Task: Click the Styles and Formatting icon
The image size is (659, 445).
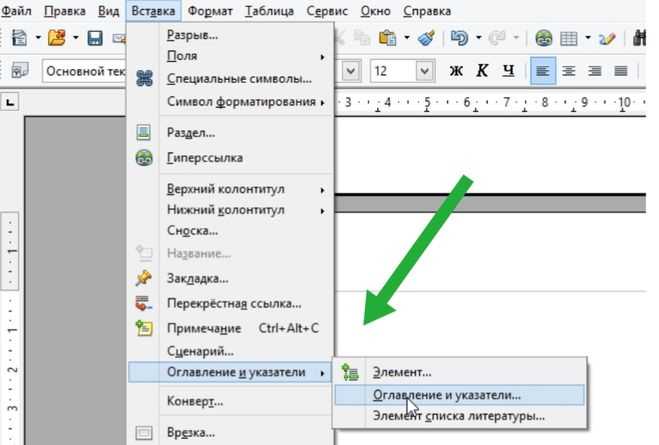Action: [x=20, y=71]
